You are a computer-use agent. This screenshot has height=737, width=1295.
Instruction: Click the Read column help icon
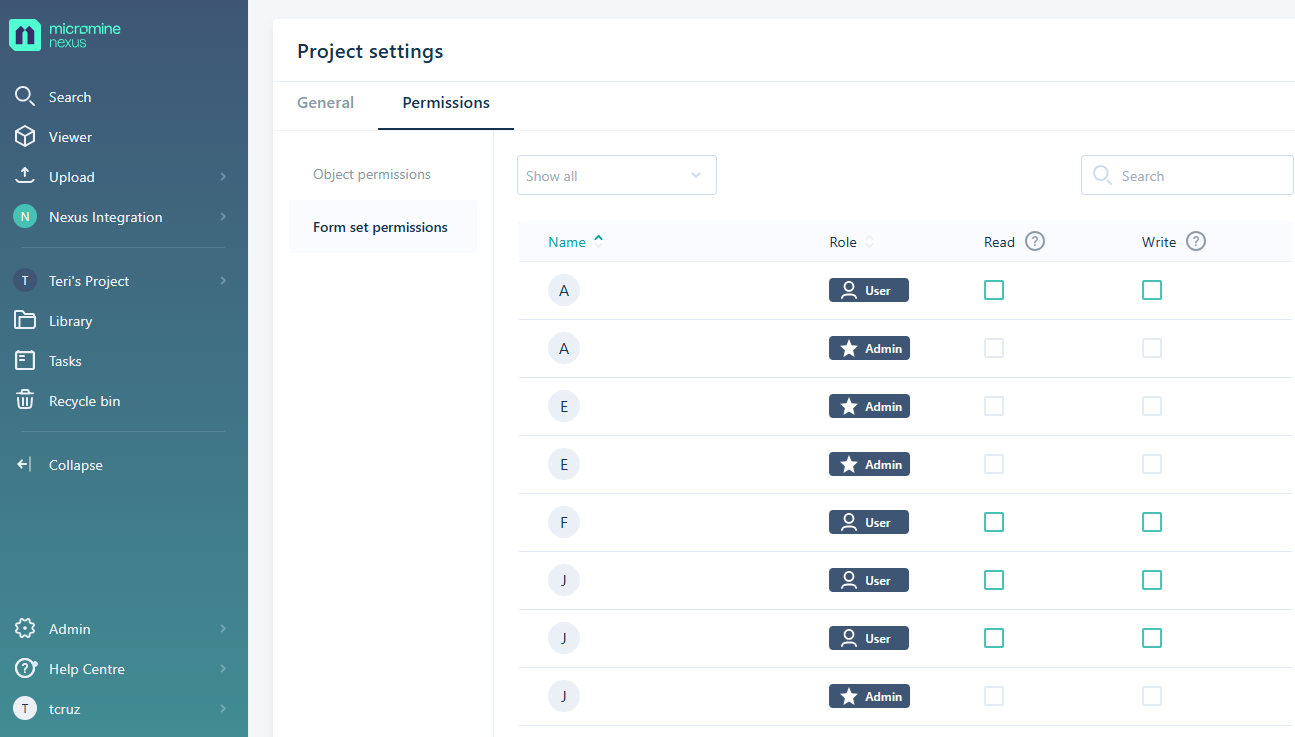[x=1035, y=242]
